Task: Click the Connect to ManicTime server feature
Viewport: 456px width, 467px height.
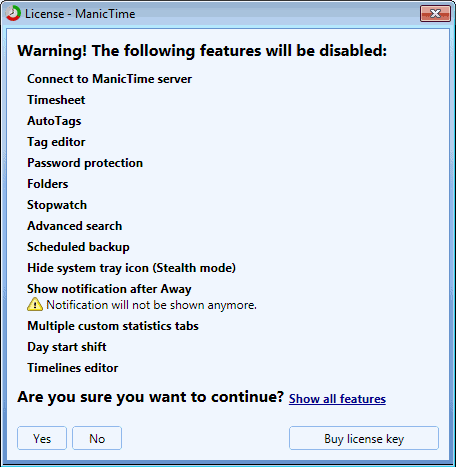Action: coord(110,79)
